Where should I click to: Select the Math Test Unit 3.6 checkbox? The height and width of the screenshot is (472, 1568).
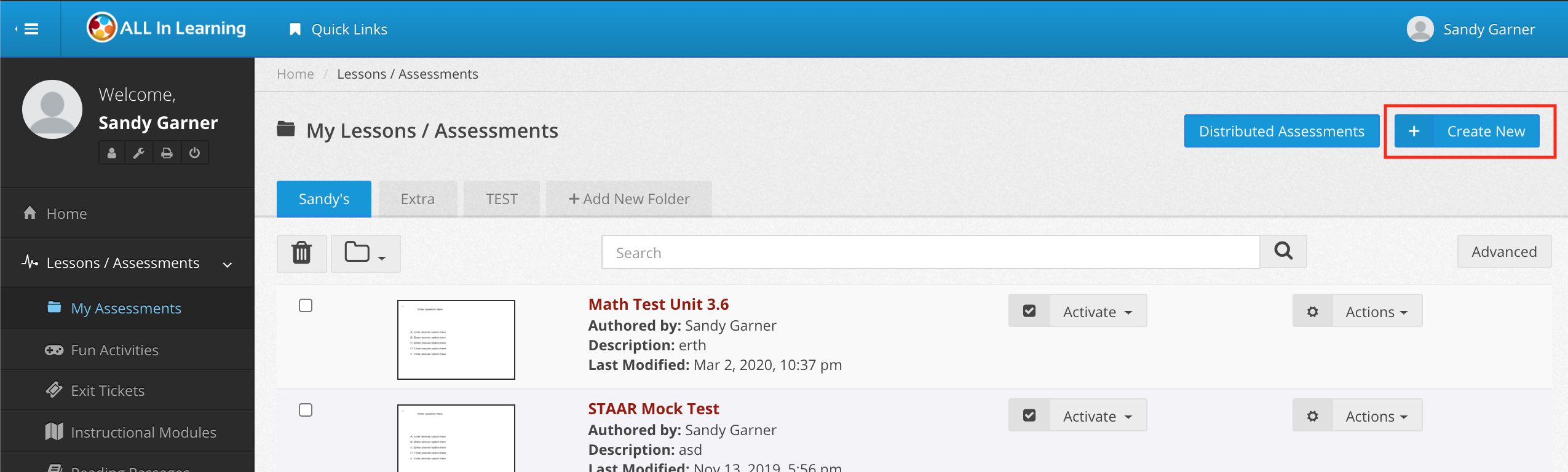click(x=306, y=305)
